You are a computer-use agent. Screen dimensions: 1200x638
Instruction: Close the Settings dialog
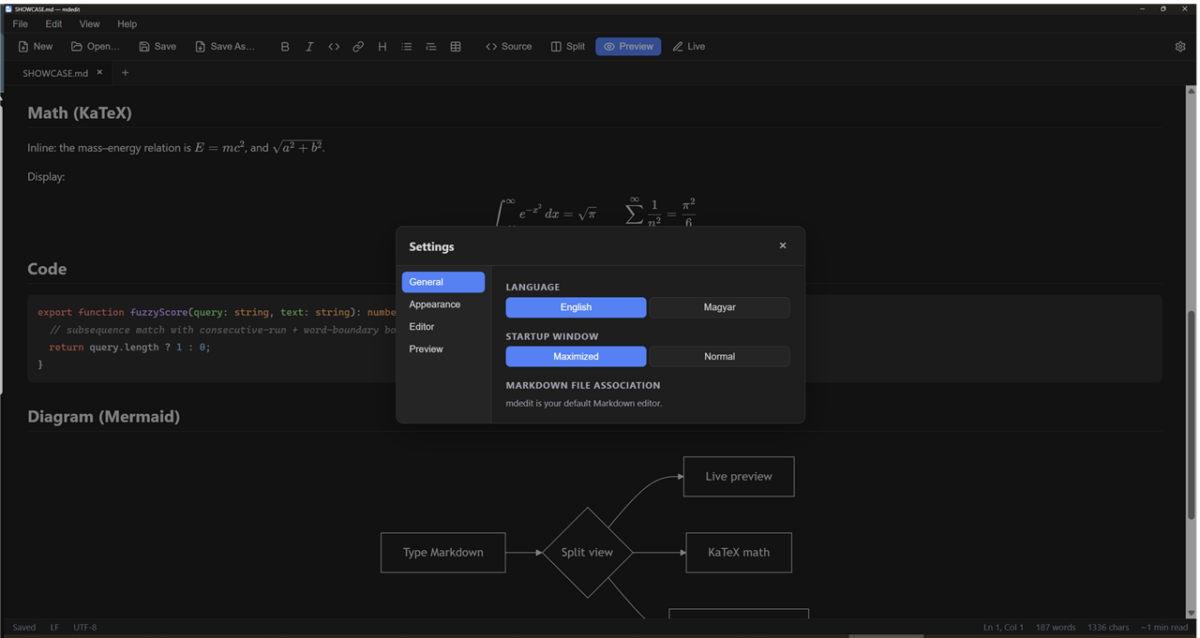(x=783, y=246)
